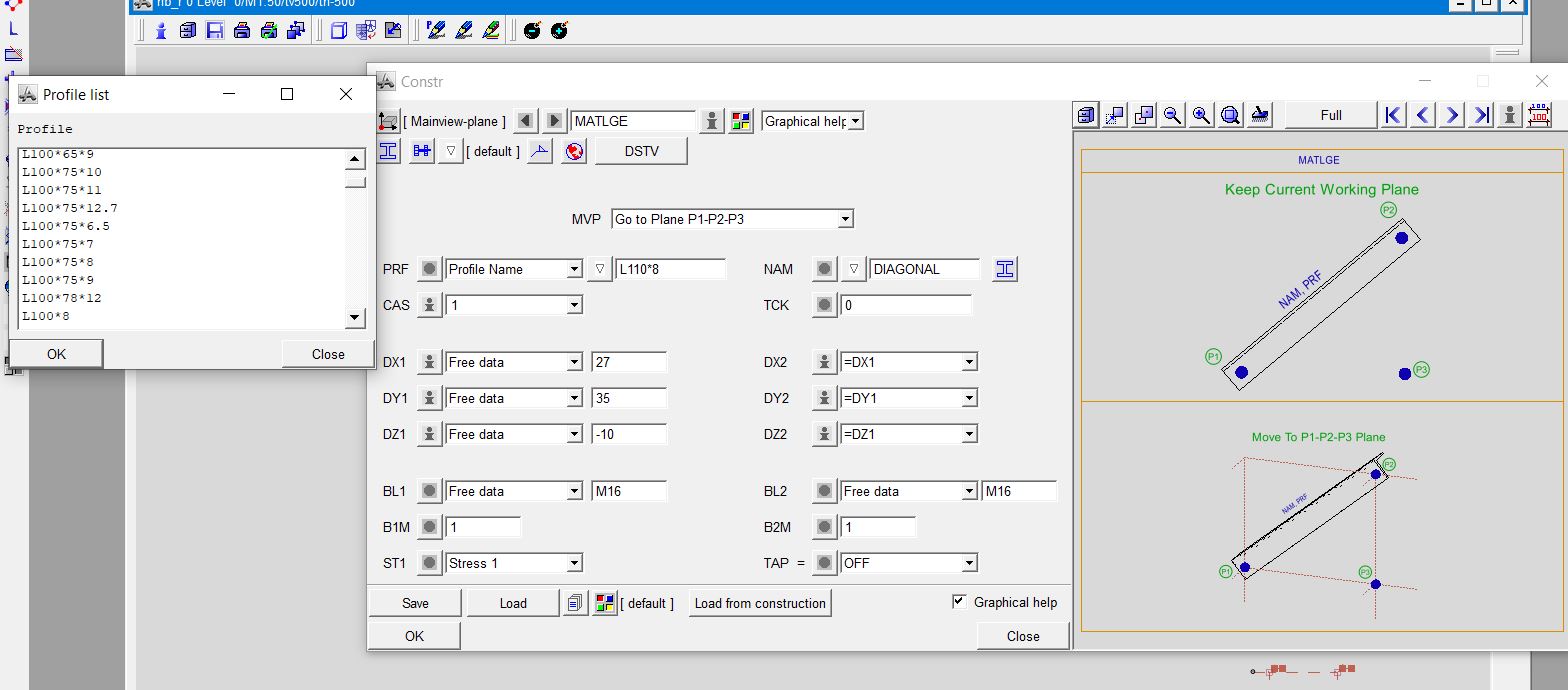
Task: Click the dimension 100 icon in preview toolbar
Action: [1540, 115]
